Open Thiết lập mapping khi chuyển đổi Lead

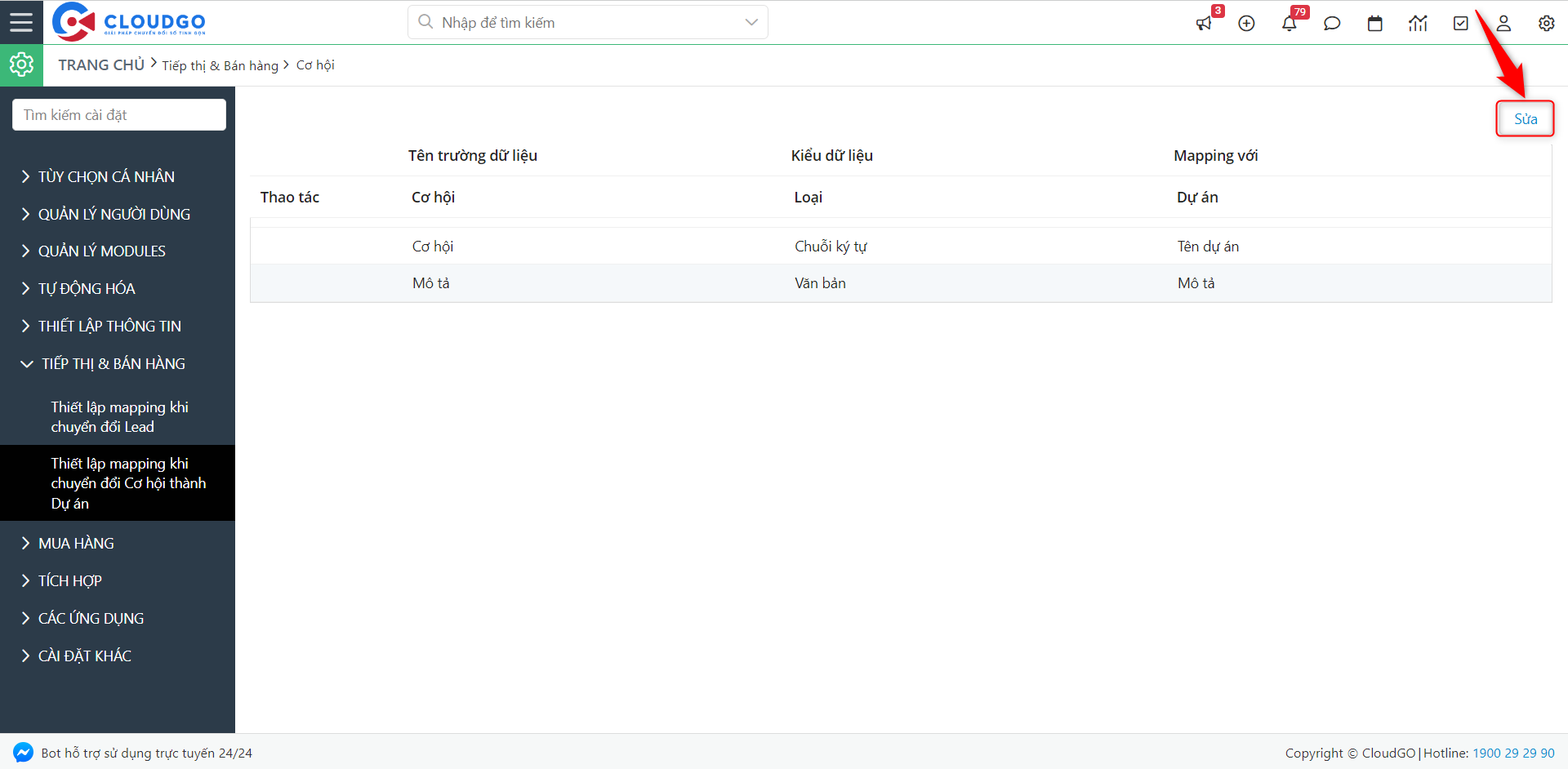point(119,416)
